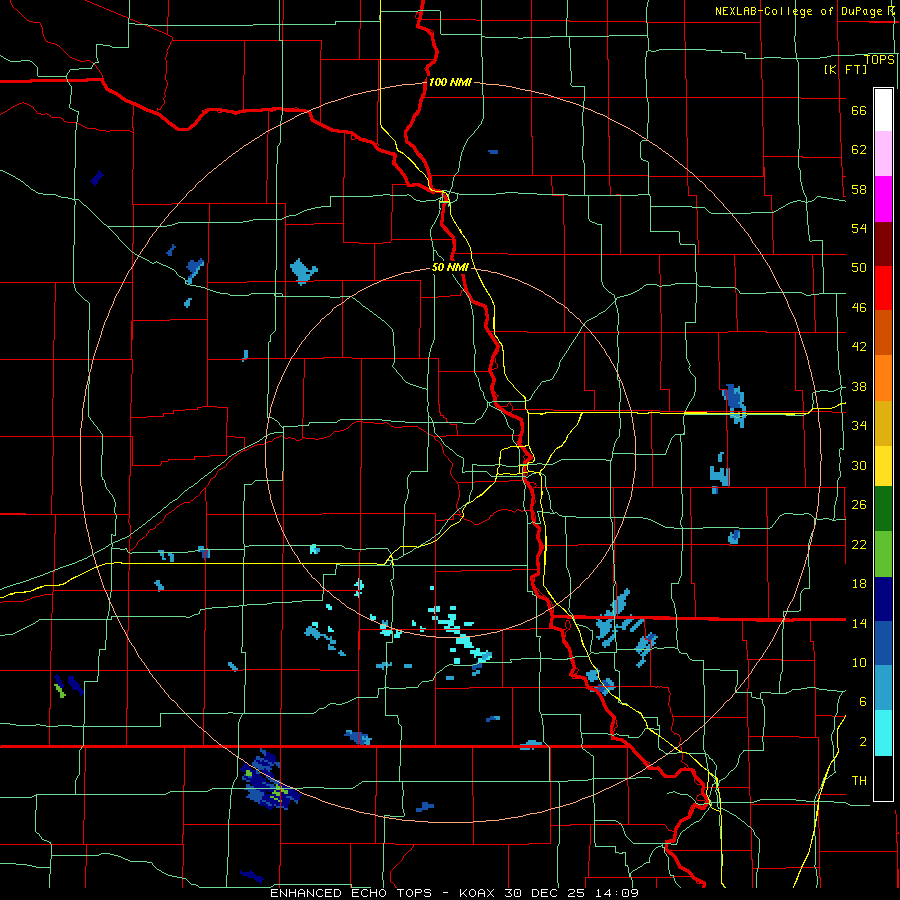Click the legend value '2'

(863, 742)
